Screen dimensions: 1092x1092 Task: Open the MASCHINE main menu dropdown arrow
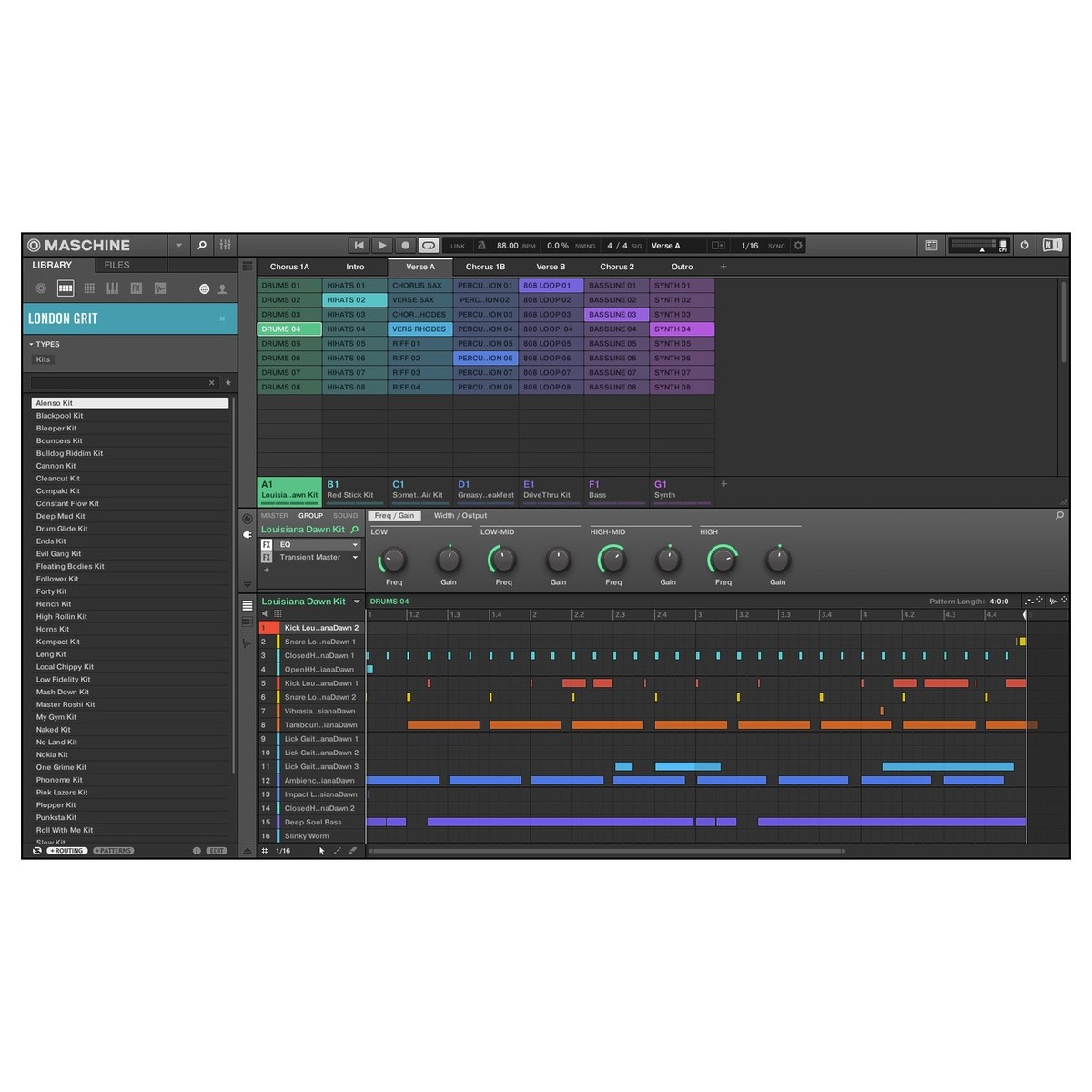[x=178, y=246]
